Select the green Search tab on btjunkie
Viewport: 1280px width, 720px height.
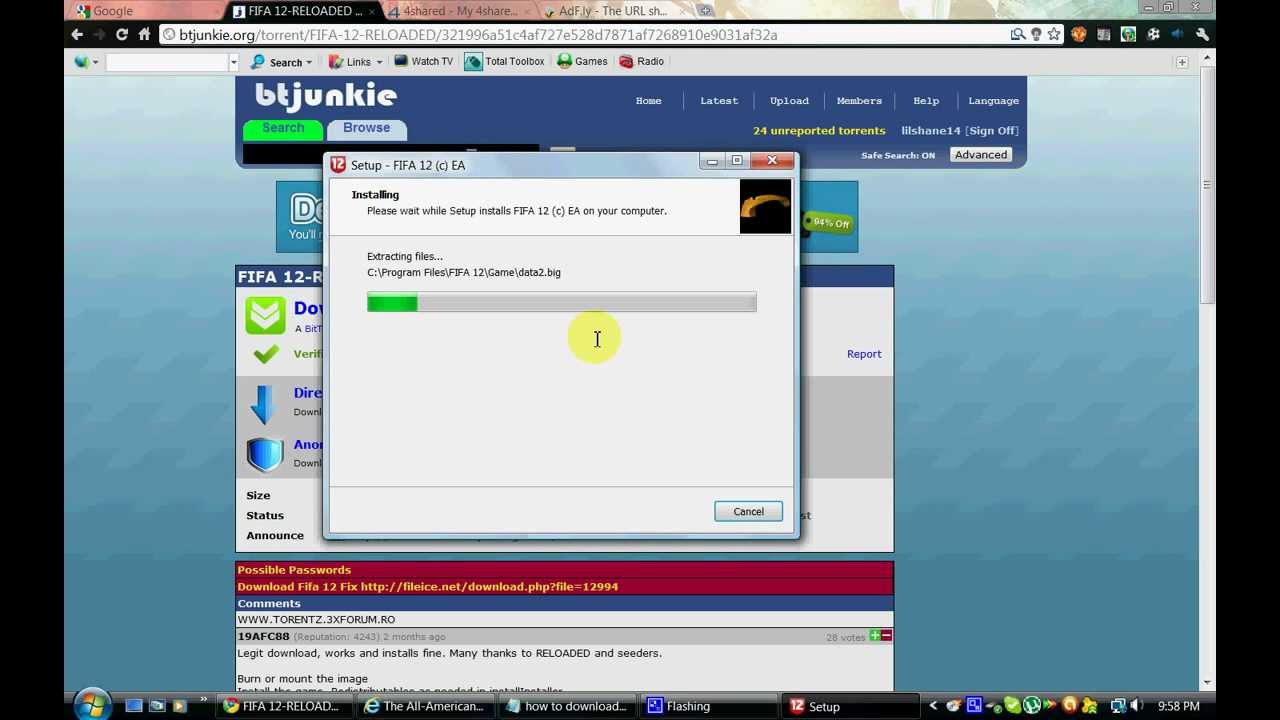[283, 128]
